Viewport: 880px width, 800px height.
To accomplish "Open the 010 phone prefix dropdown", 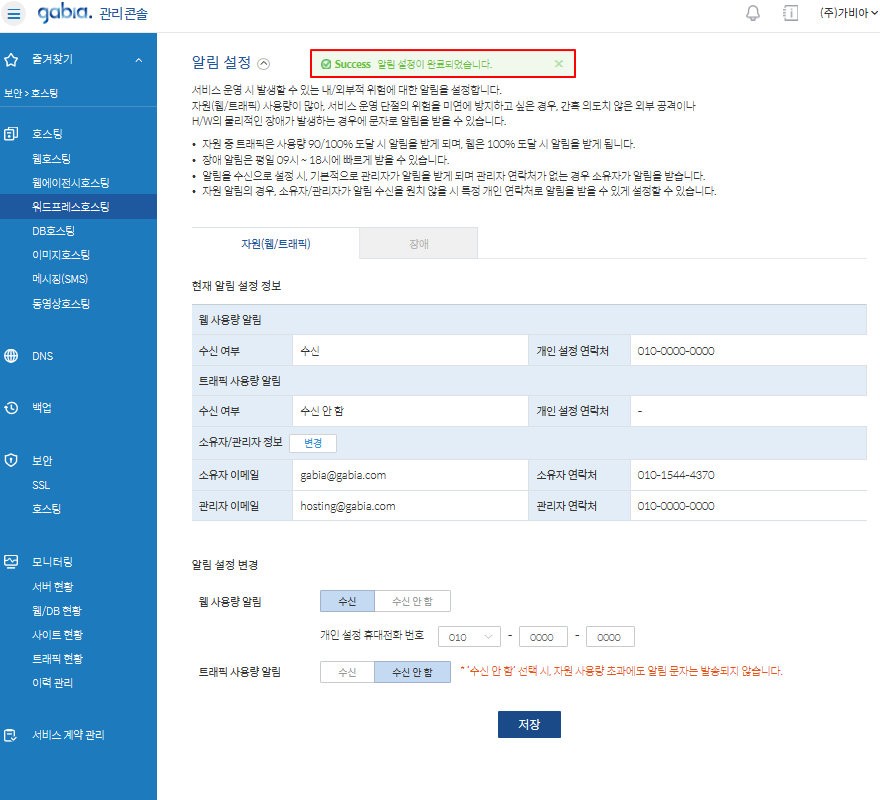I will [x=471, y=637].
